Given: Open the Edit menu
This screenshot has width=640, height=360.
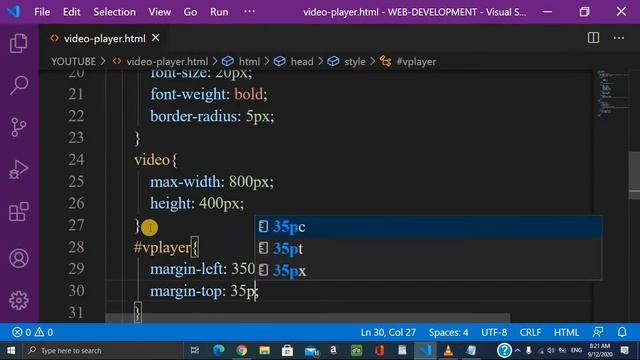Looking at the screenshot, I should (x=71, y=12).
